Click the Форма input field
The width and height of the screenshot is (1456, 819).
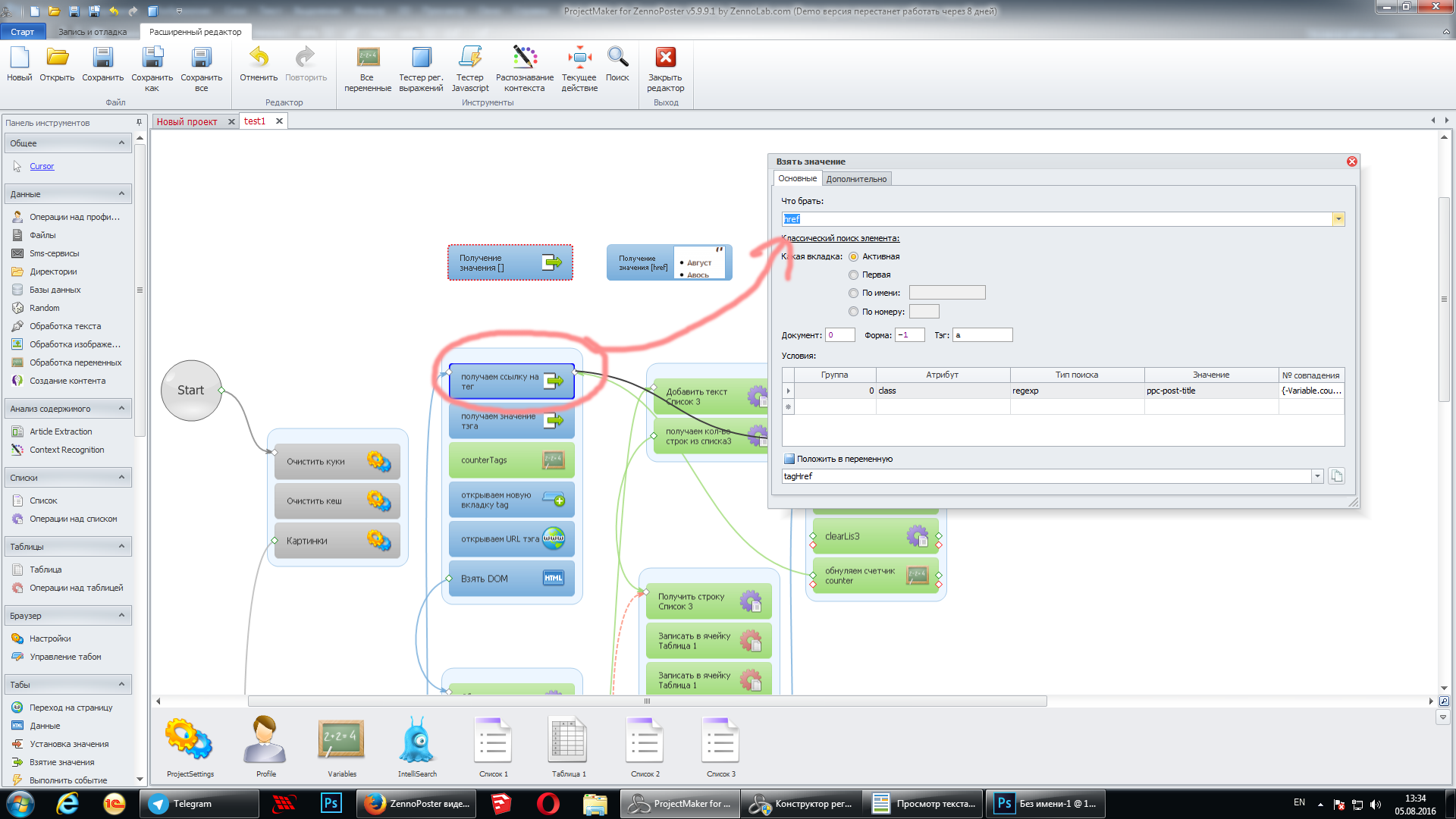click(910, 335)
